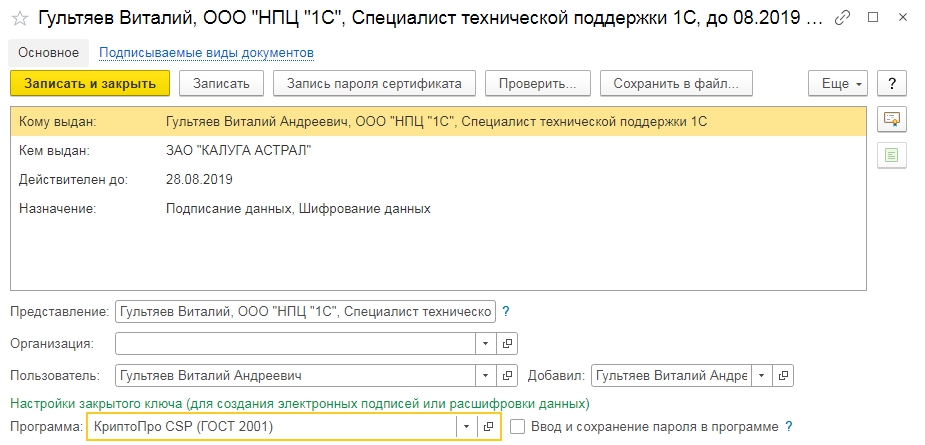Viewport: 925px width, 445px height.
Task: Open selected Пользователь record icon
Action: point(507,375)
